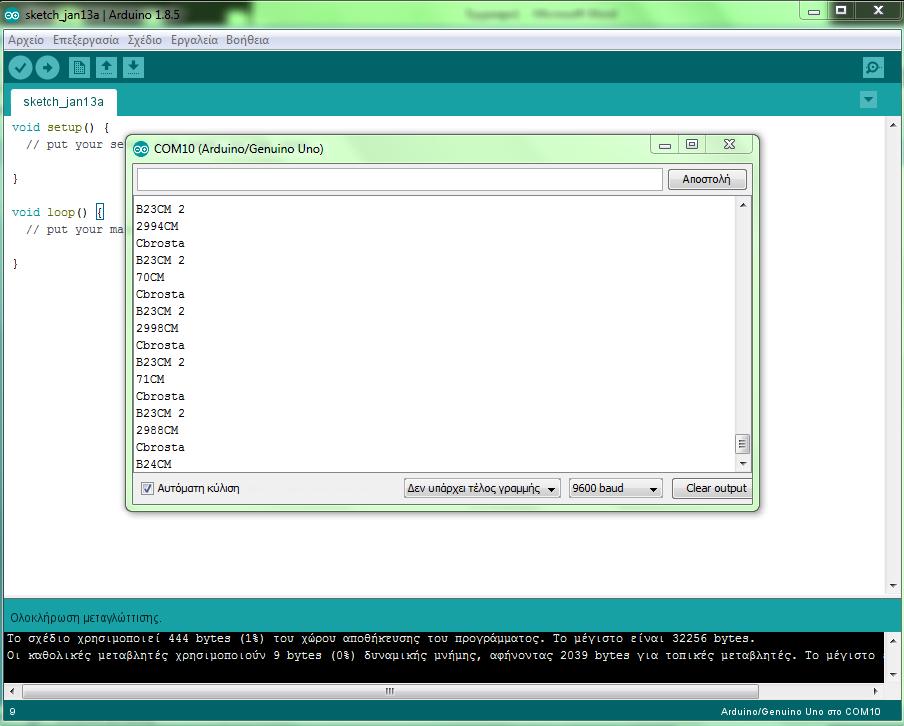This screenshot has height=726, width=904.
Task: Click the 'Arduino/Genuino Uno στο COM10' status text
Action: 800,712
